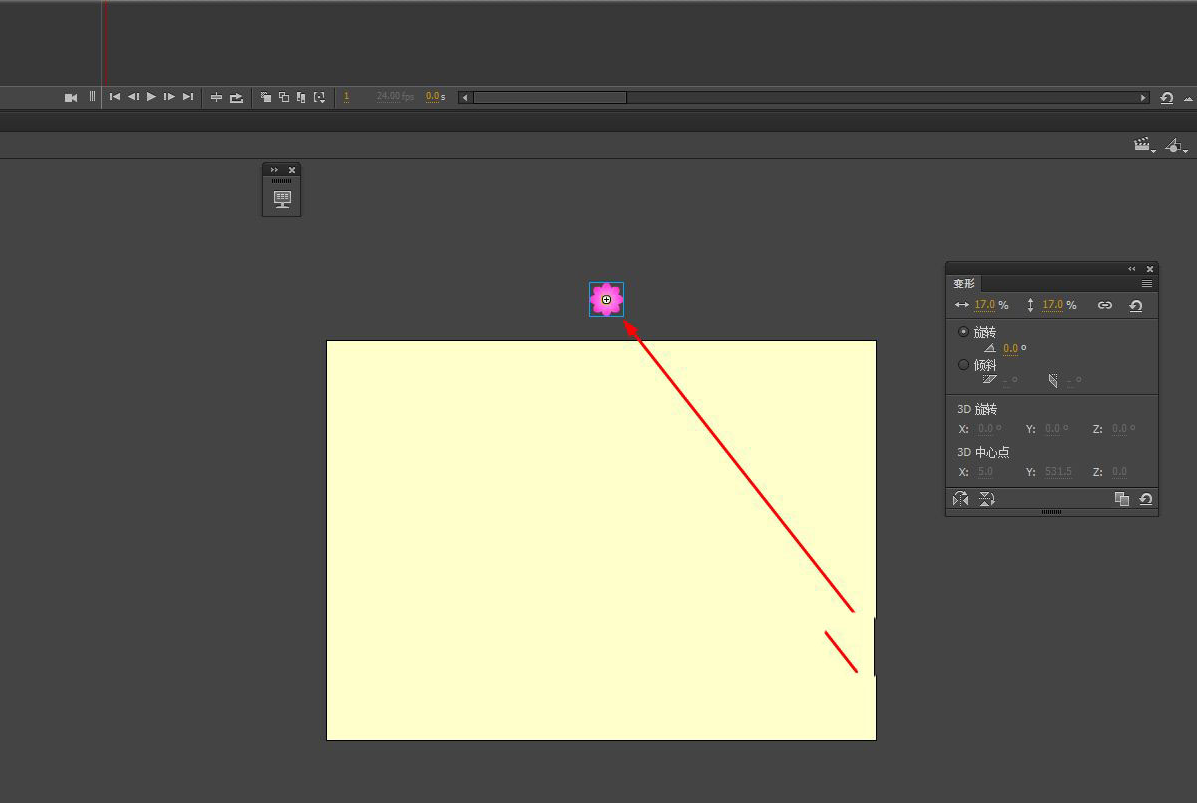Step forward one frame
Screen dimensions: 1197x803
[169, 97]
